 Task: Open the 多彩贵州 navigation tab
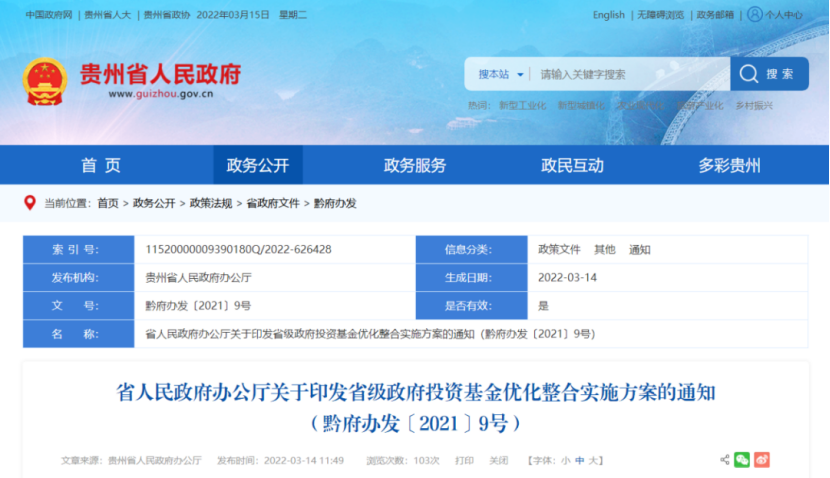(x=729, y=165)
